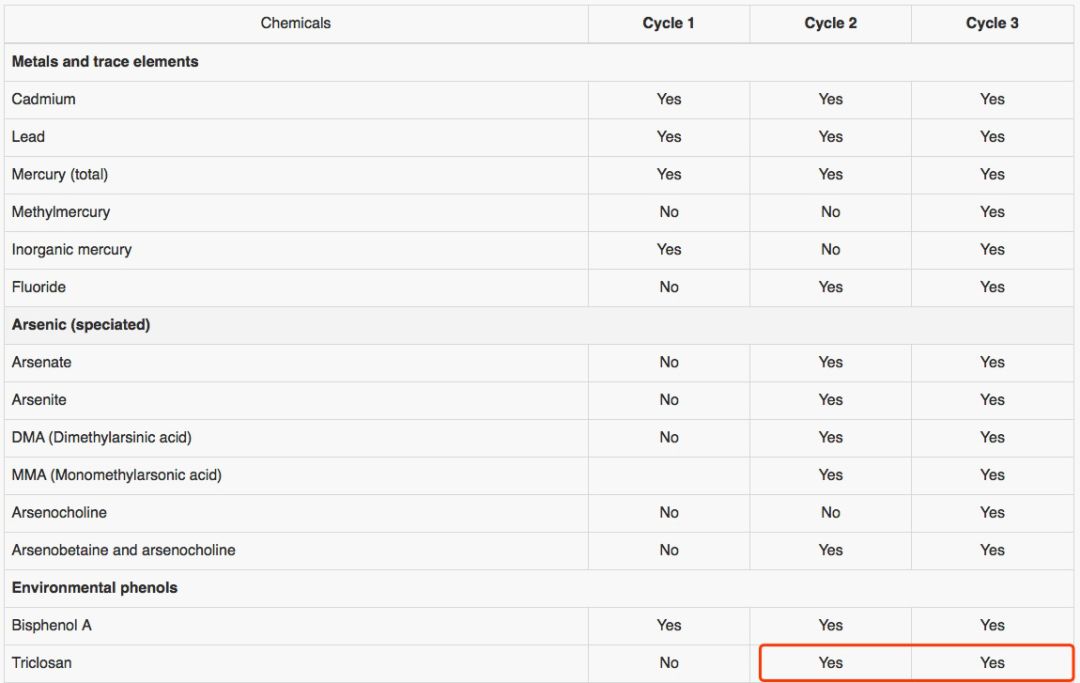This screenshot has height=683, width=1080.
Task: Click Bisphenol A's Cycle 1 Yes cell
Action: [x=668, y=625]
